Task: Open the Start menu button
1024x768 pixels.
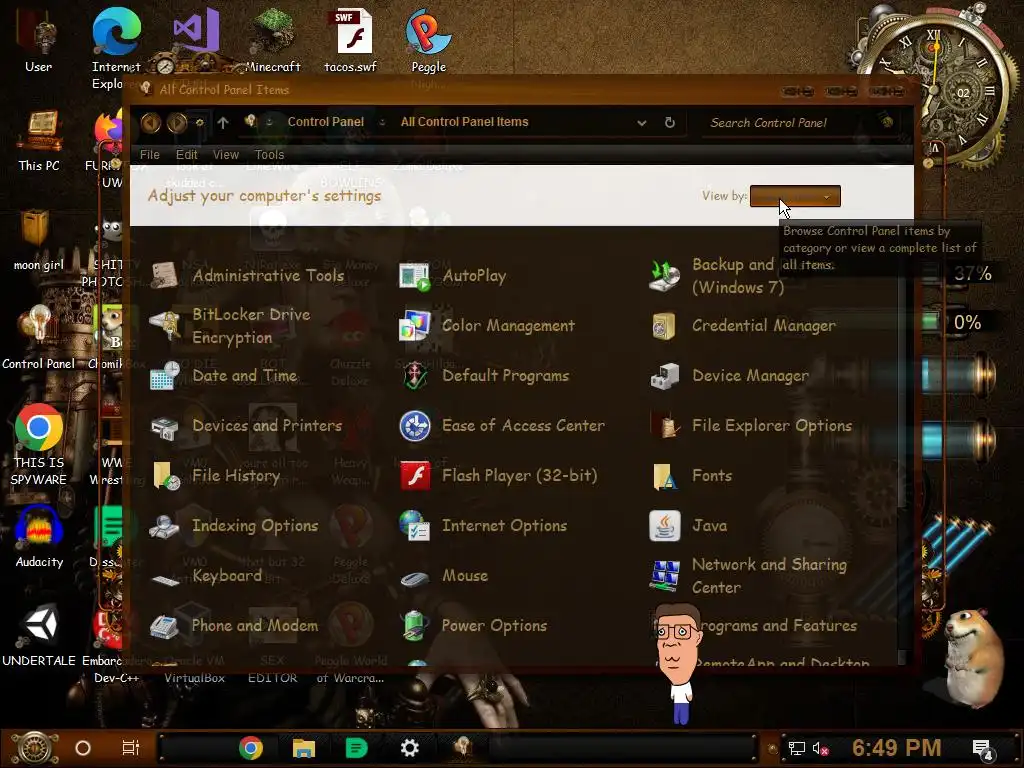Action: 35,748
